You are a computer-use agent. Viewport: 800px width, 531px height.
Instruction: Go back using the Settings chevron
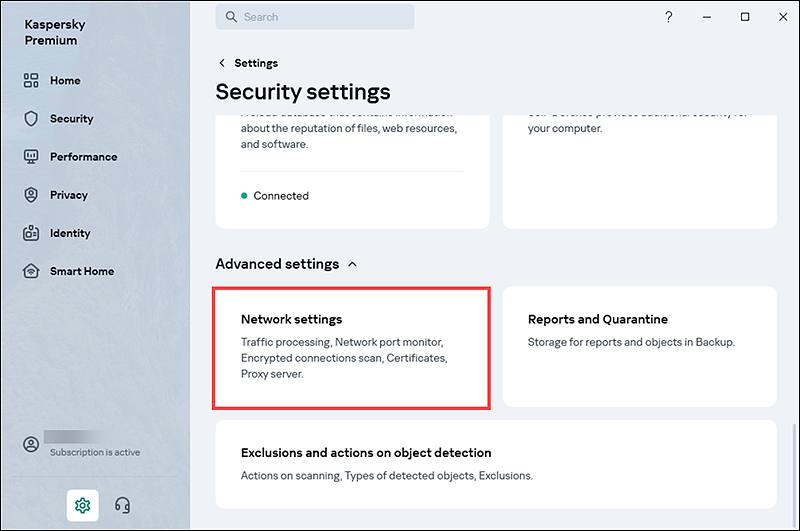point(222,63)
